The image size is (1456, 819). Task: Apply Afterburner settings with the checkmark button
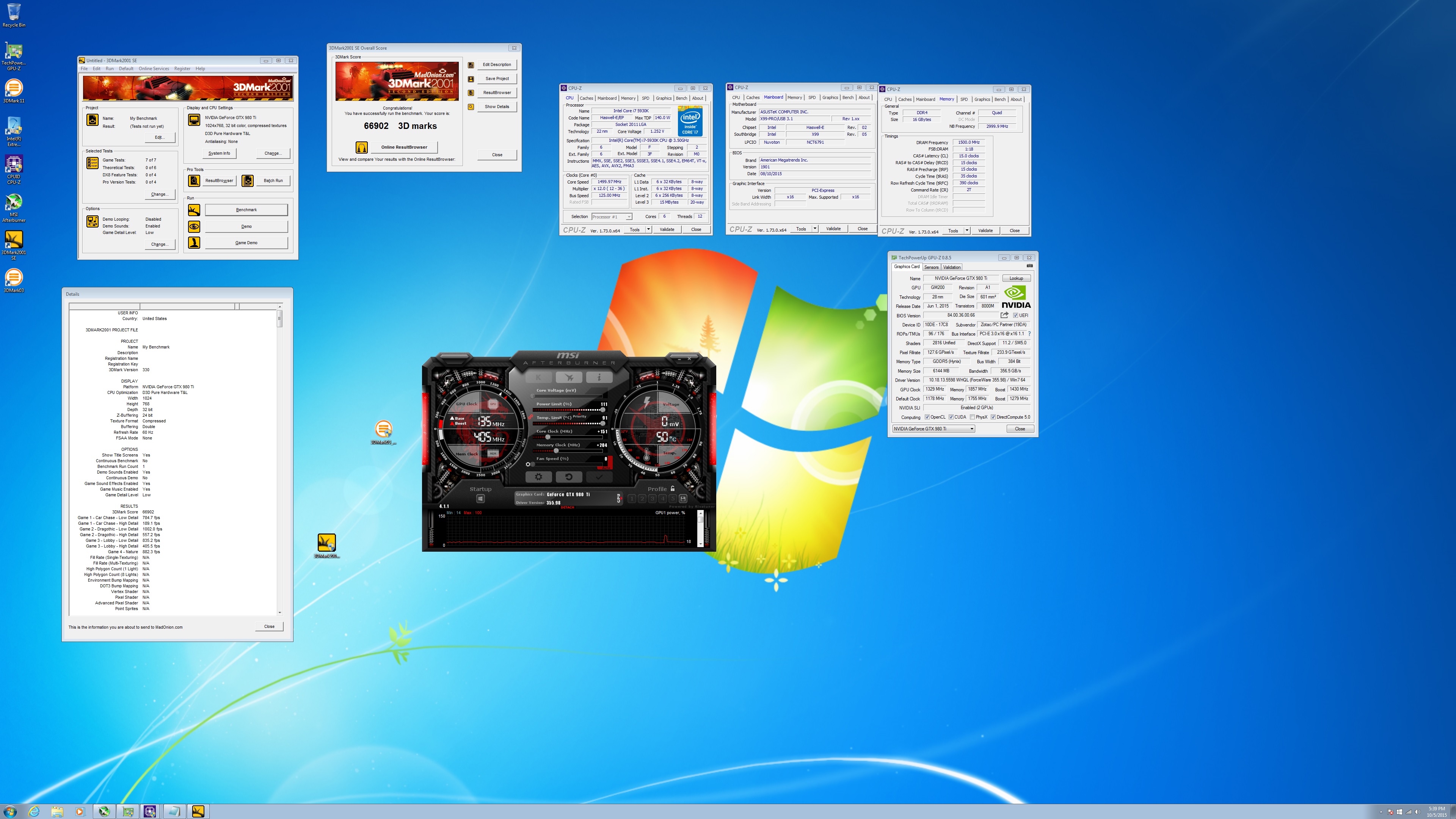click(x=599, y=477)
